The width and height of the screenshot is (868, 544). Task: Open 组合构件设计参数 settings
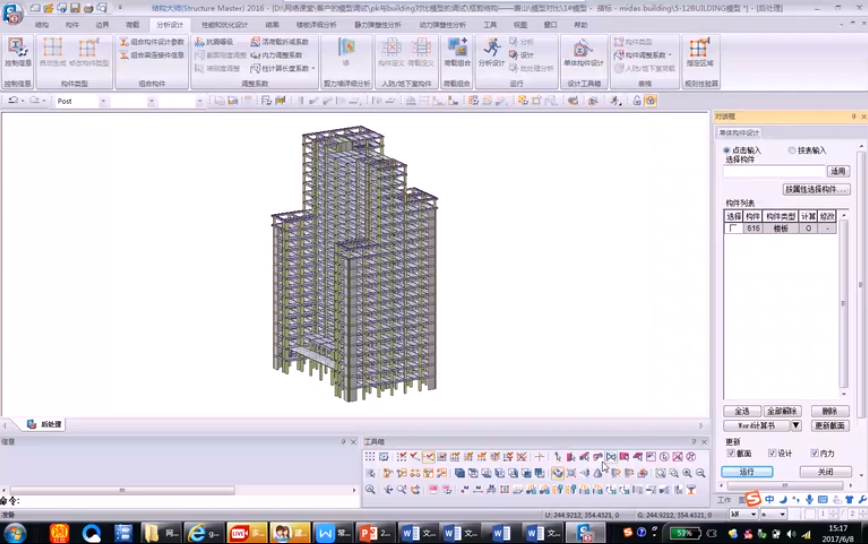click(x=152, y=42)
